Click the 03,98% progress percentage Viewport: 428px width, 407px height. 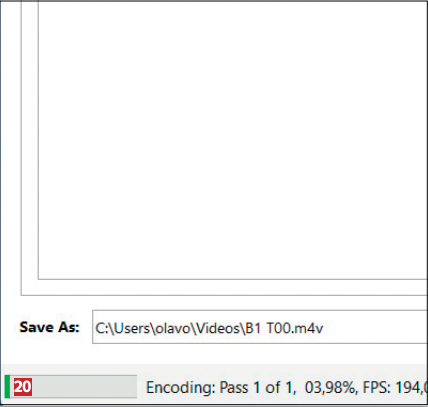[x=331, y=387]
